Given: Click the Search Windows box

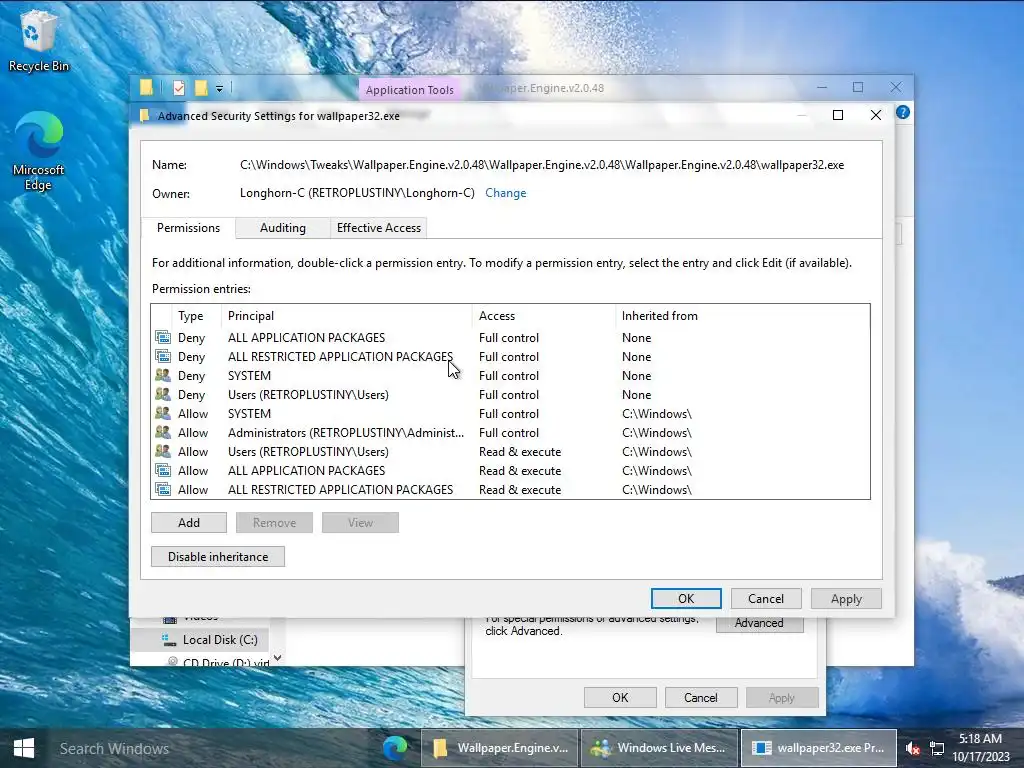Looking at the screenshot, I should pyautogui.click(x=209, y=748).
